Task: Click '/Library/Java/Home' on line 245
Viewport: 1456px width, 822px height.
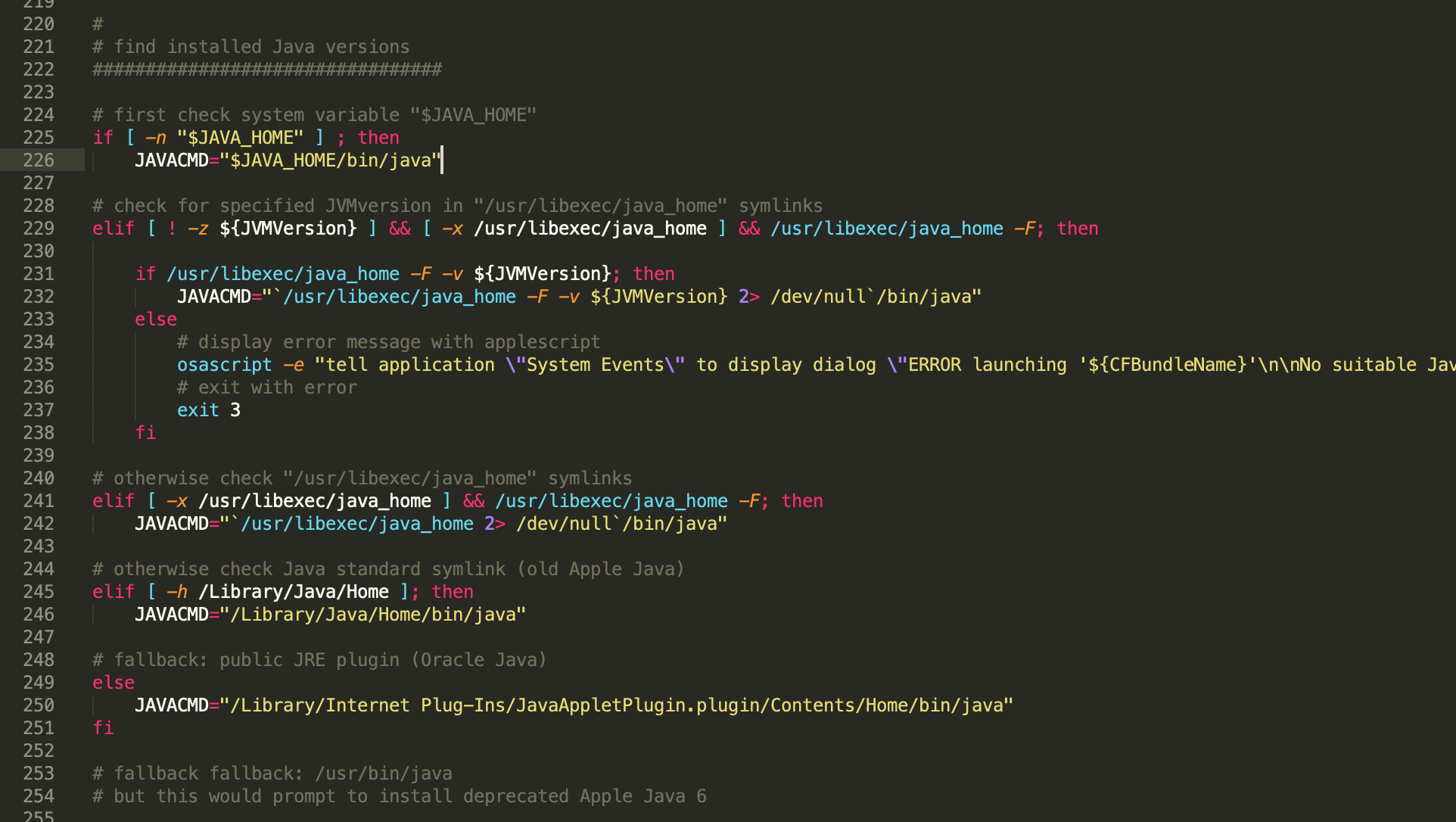Action: [294, 592]
